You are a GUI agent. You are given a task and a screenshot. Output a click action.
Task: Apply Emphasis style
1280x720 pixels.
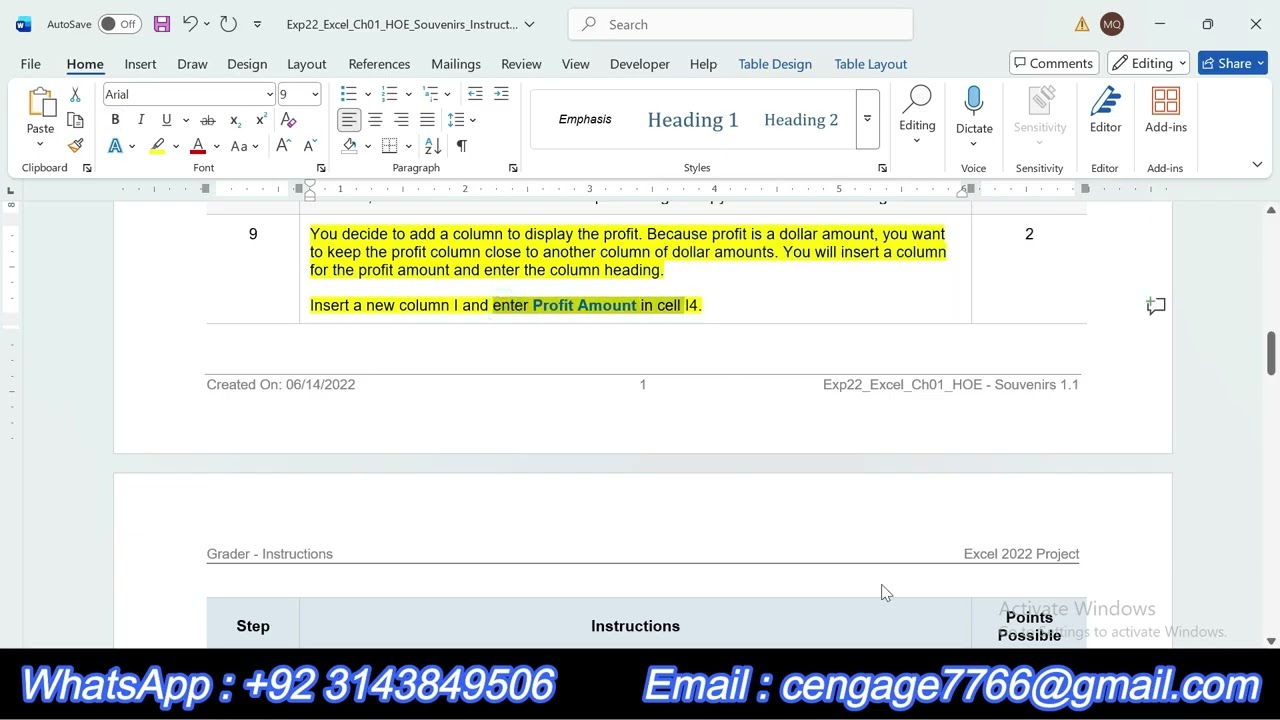[x=585, y=120]
